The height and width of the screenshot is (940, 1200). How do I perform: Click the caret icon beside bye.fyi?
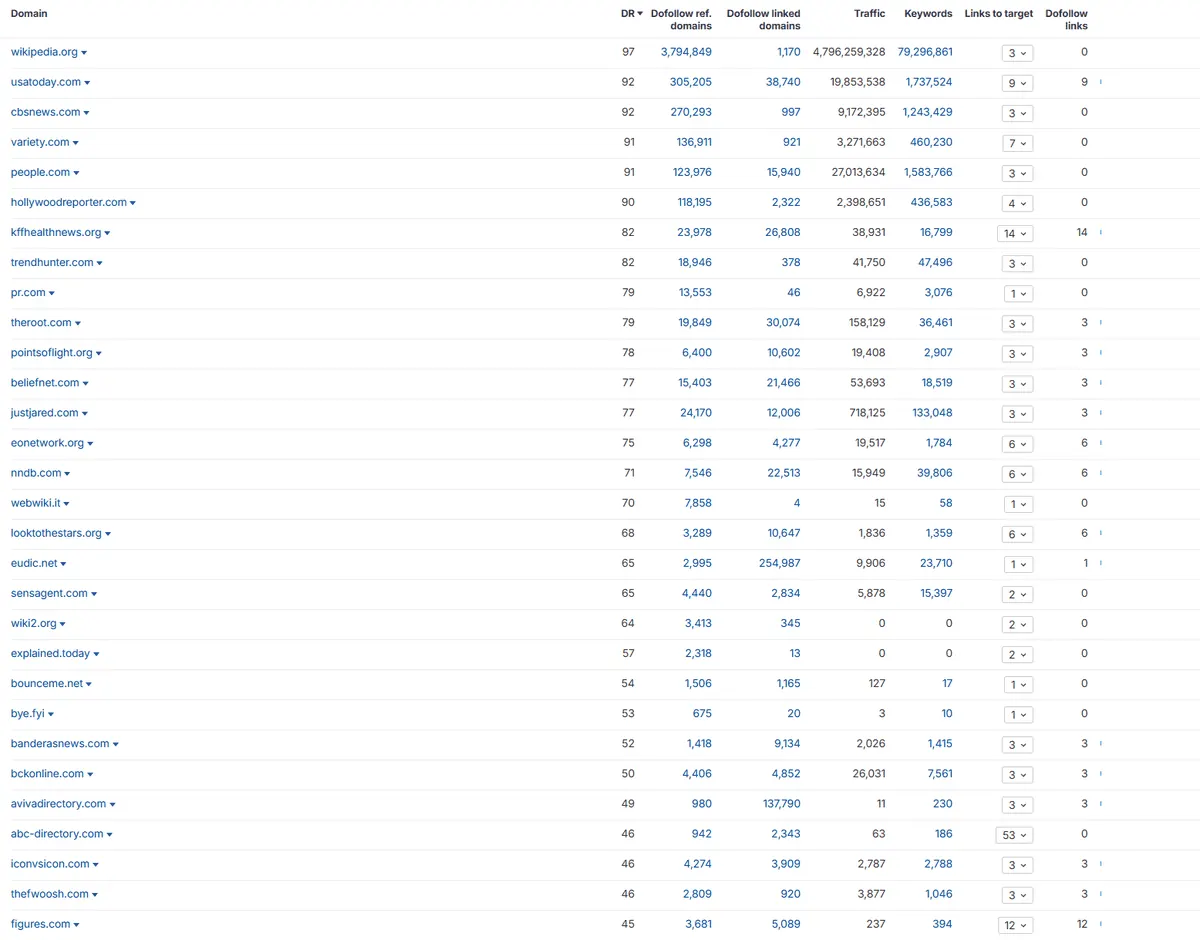click(x=51, y=715)
